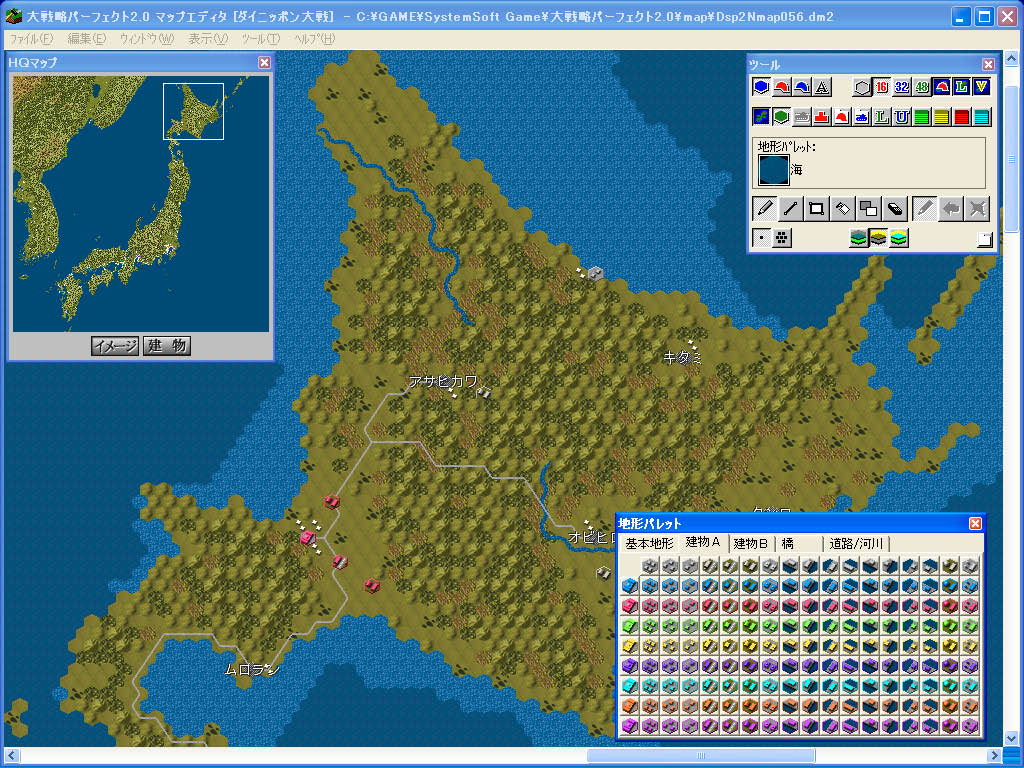Click the green letter L icon on gray

click(x=882, y=117)
